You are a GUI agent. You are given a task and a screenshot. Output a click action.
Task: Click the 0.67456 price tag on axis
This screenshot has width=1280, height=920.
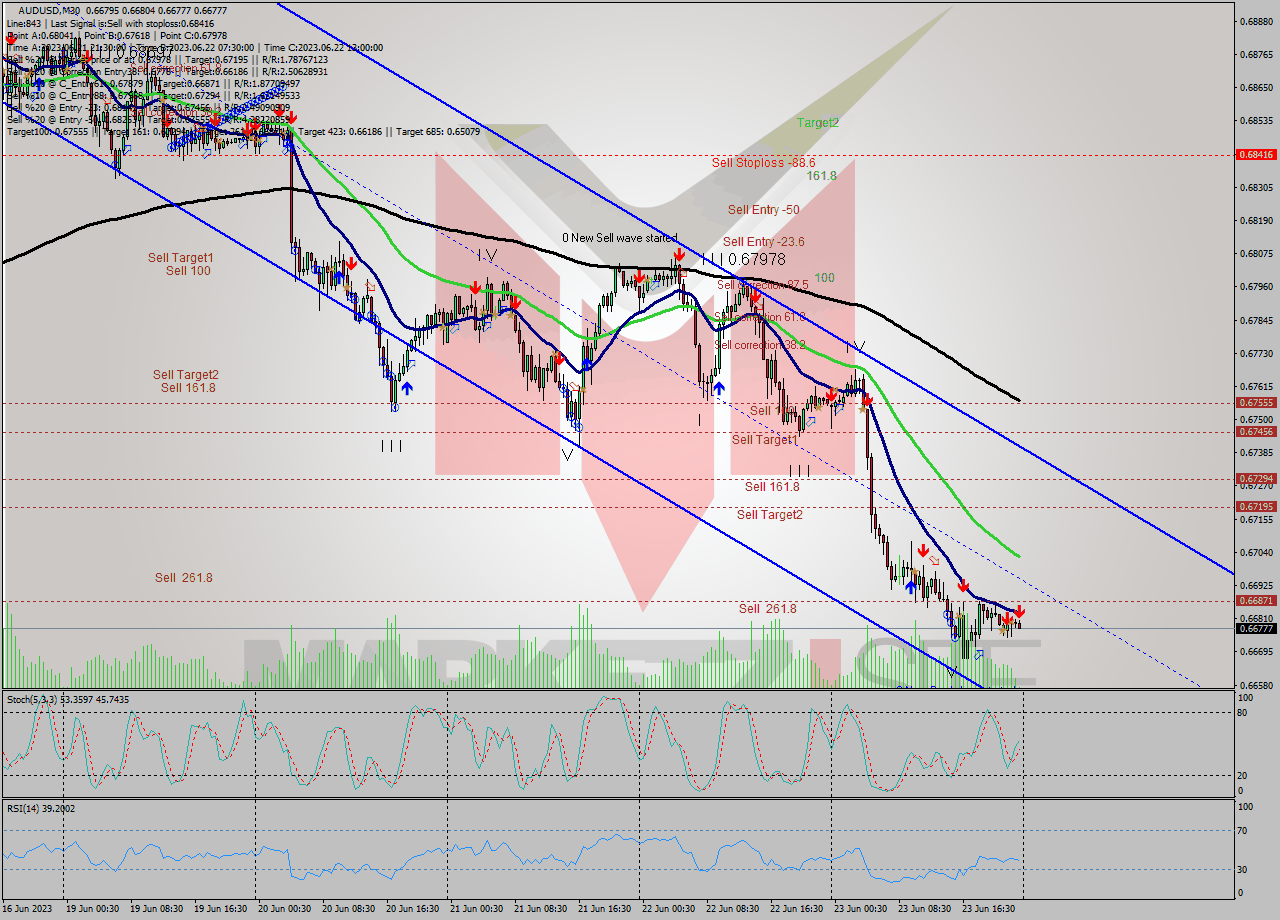pos(1256,432)
